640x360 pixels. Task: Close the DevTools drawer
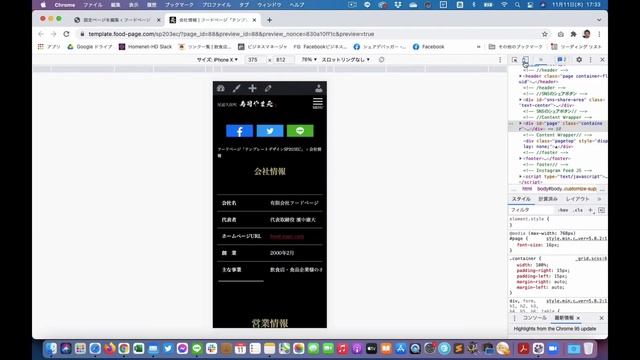[x=601, y=318]
